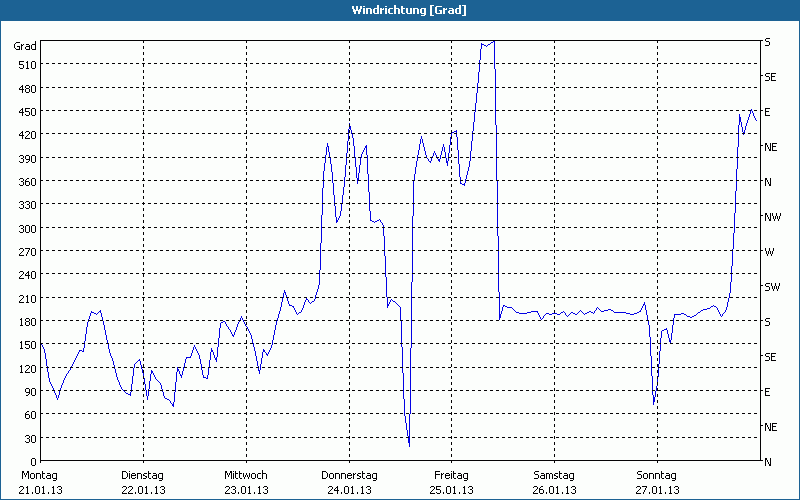Click 'NE' compass label beside 390 gridline
Screen dimensions: 800x500
[770, 147]
